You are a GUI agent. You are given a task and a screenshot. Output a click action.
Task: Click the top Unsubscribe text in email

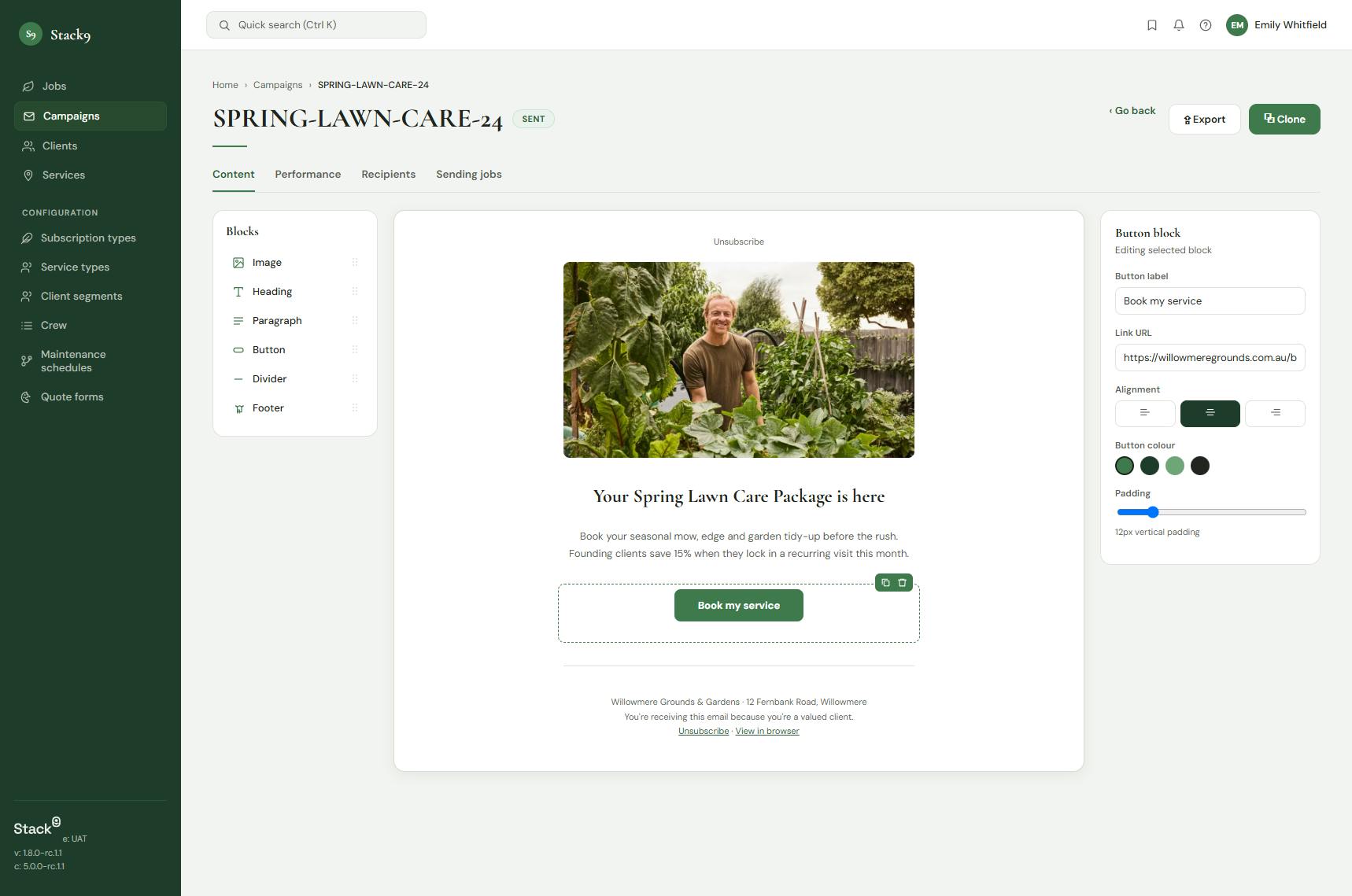[739, 242]
